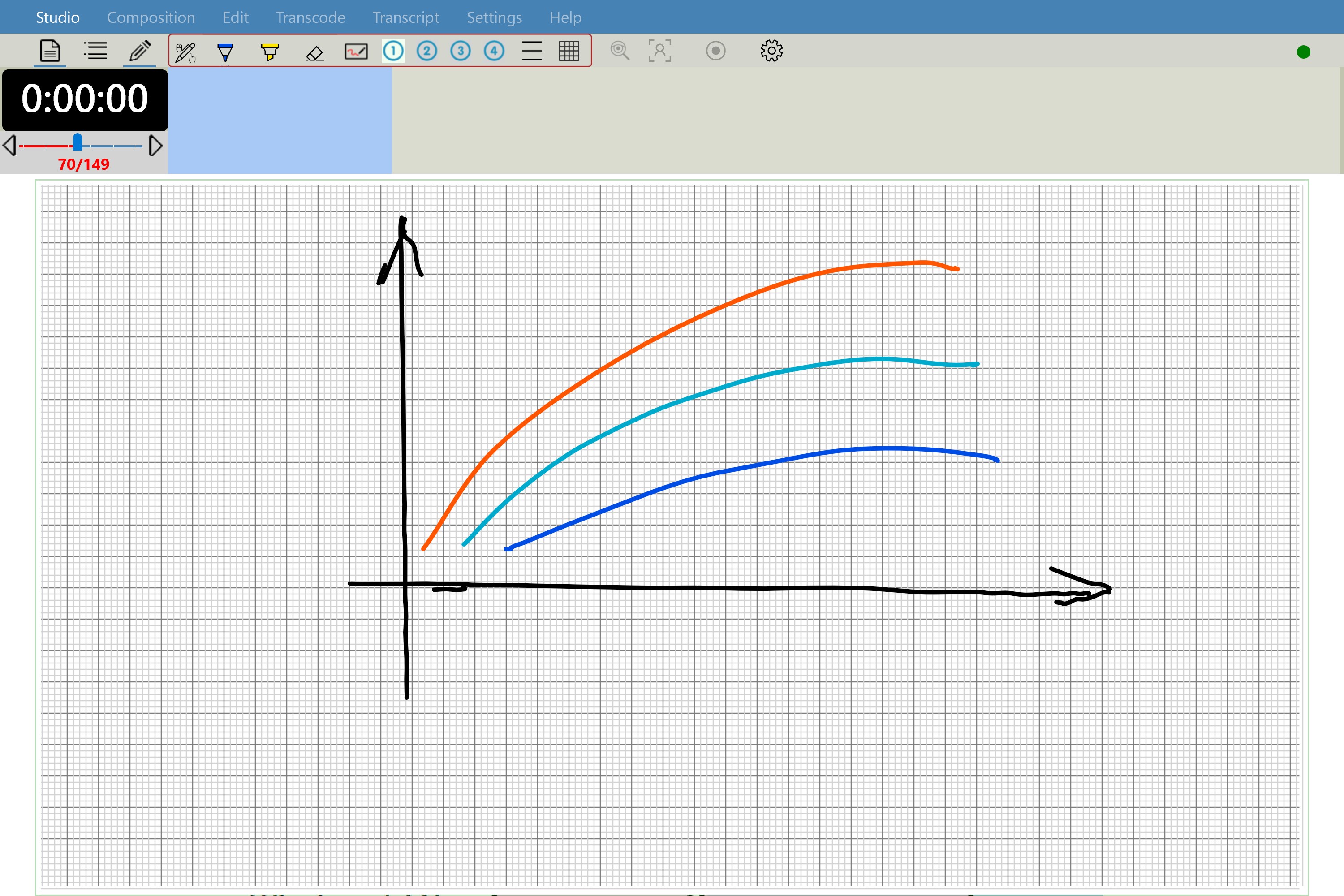Switch to whiteboard page 4
Viewport: 1344px width, 896px height.
point(494,51)
